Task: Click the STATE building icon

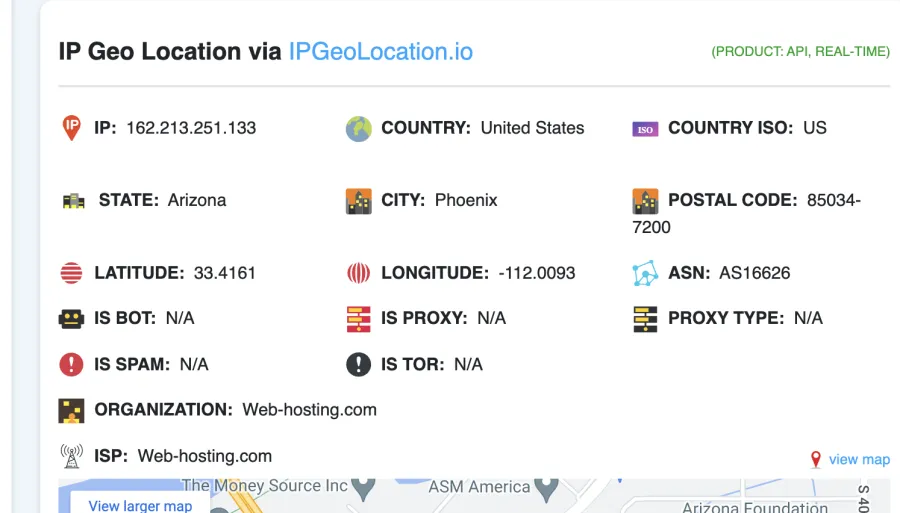Action: point(73,201)
